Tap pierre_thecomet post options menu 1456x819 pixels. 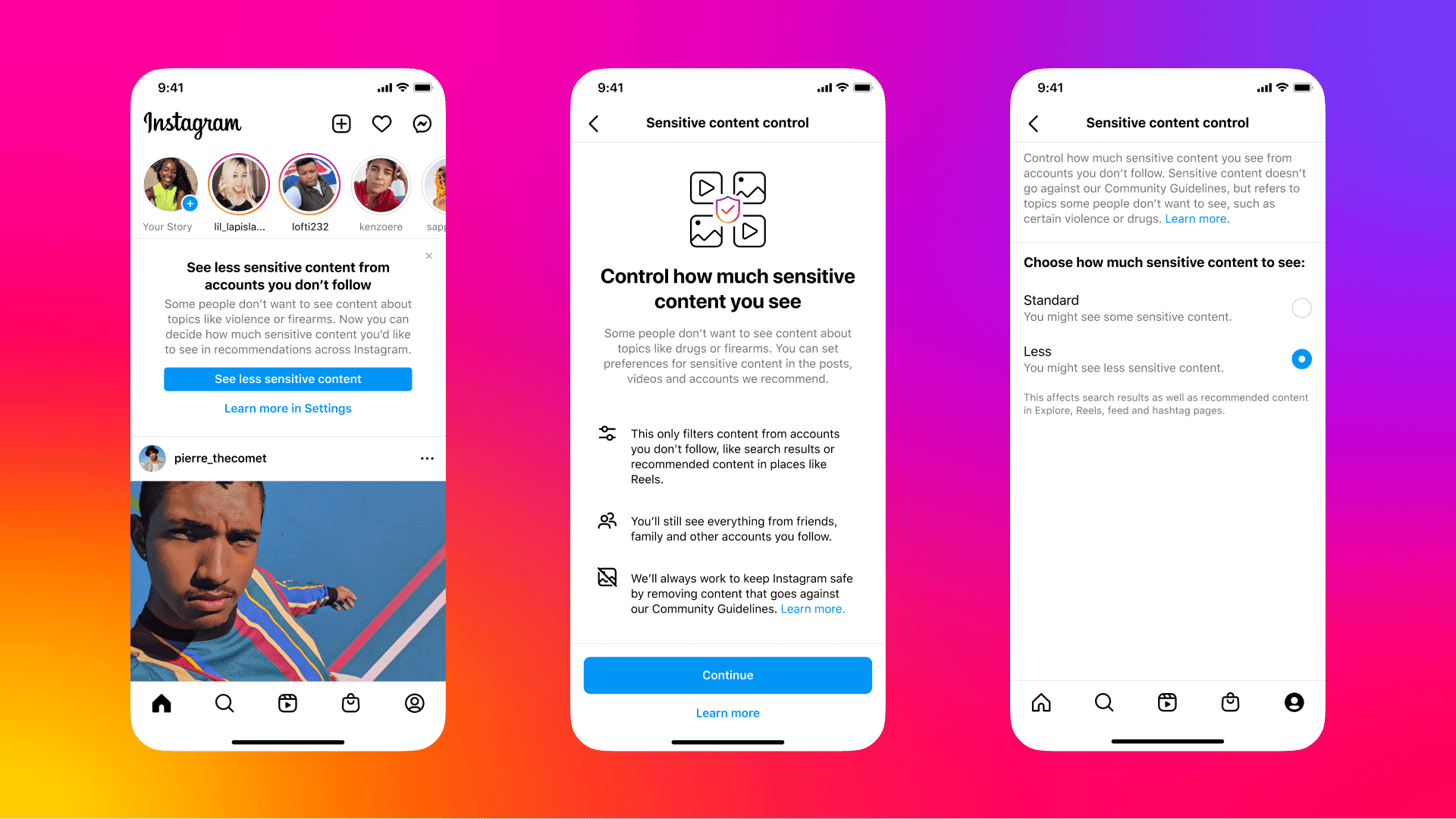click(x=427, y=459)
